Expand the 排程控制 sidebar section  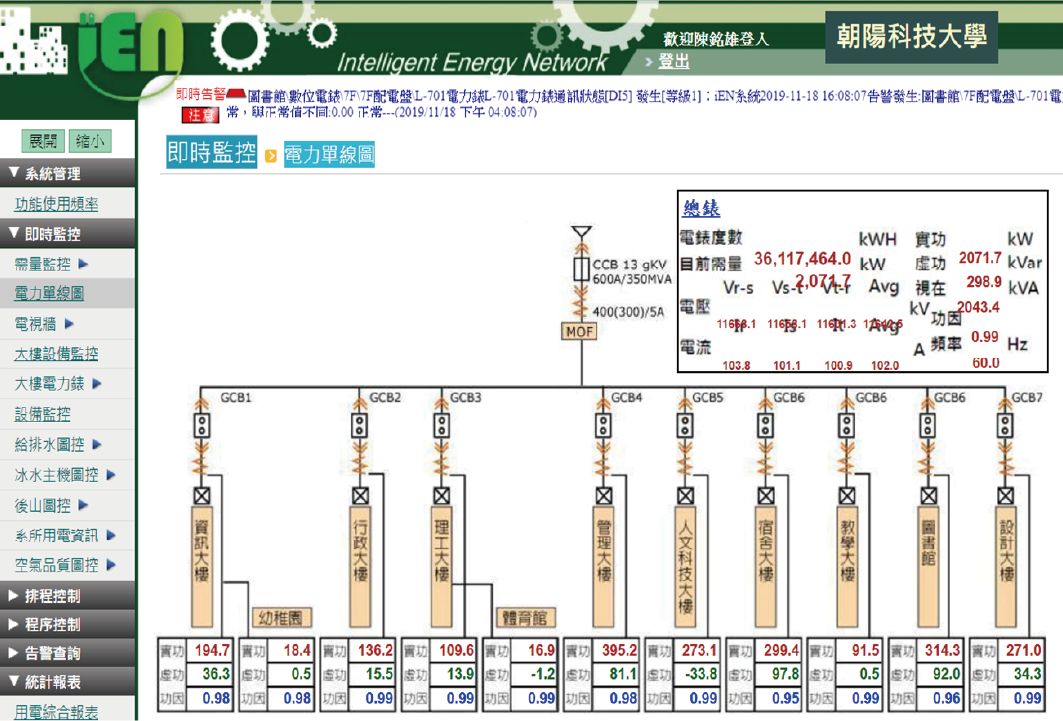point(67,596)
